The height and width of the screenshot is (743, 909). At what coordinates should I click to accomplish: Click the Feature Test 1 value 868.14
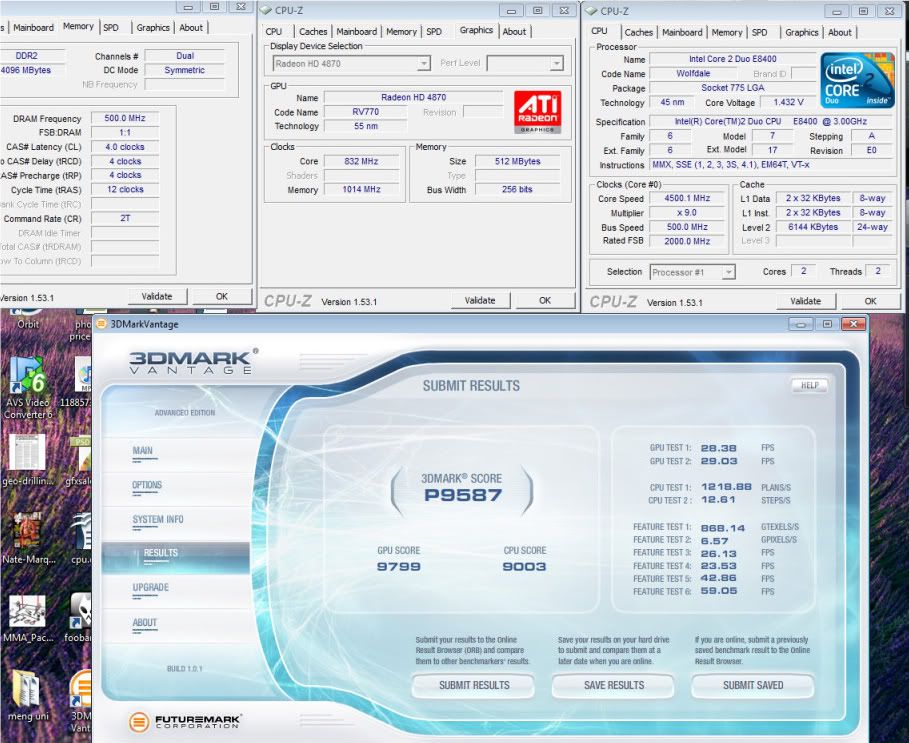coord(722,528)
